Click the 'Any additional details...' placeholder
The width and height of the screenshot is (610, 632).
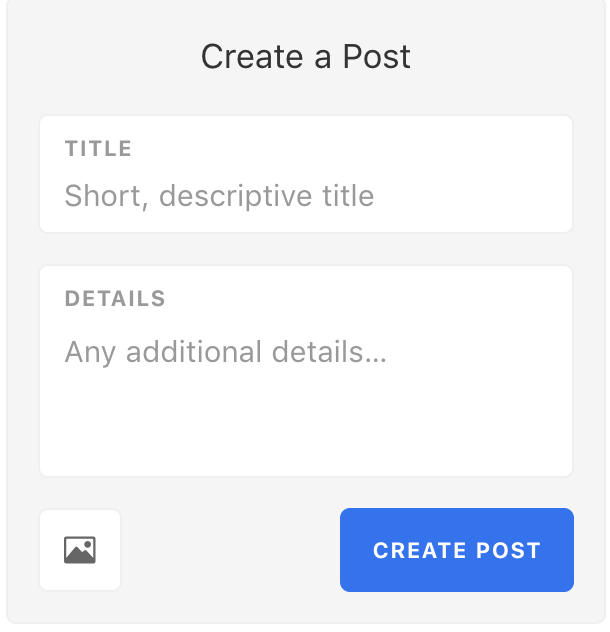(226, 352)
